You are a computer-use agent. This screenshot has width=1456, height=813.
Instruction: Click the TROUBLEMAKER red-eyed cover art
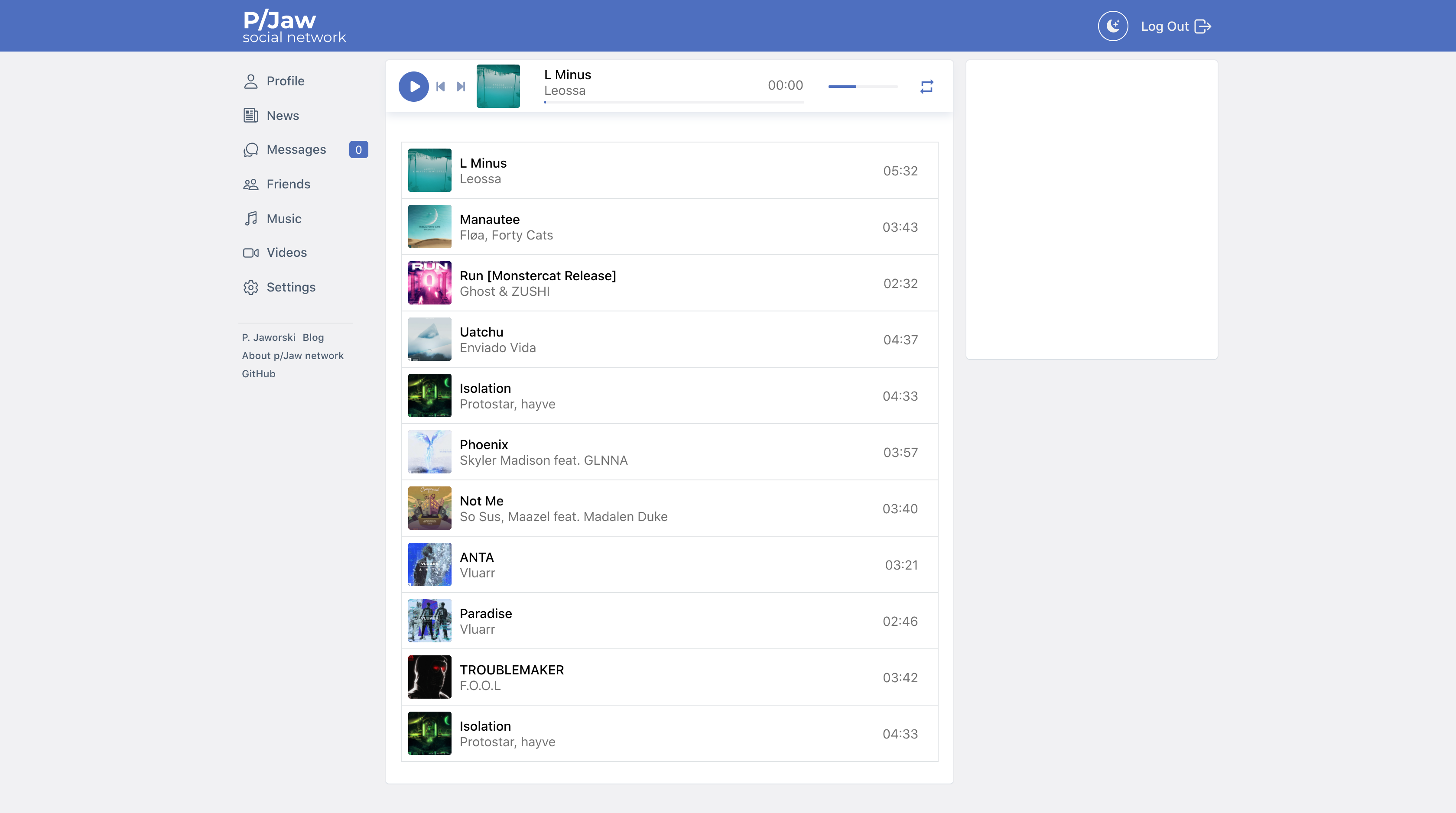(x=429, y=677)
